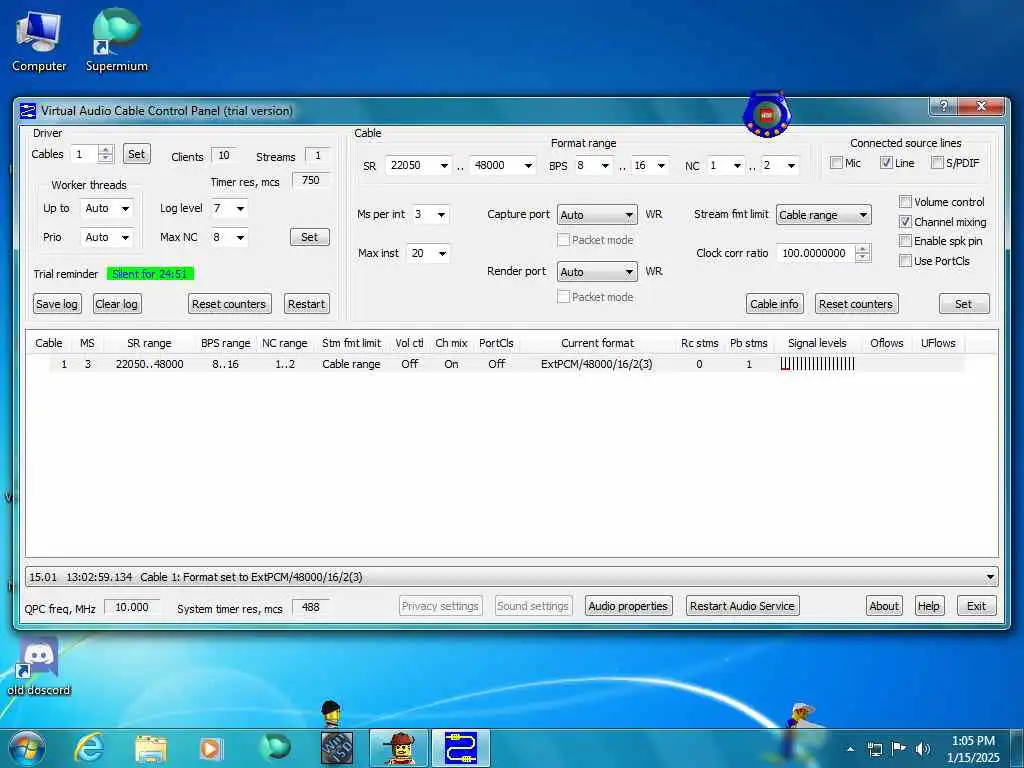Expand the Capture port Auto dropdown
Screen dimensions: 1024x768
tap(597, 215)
